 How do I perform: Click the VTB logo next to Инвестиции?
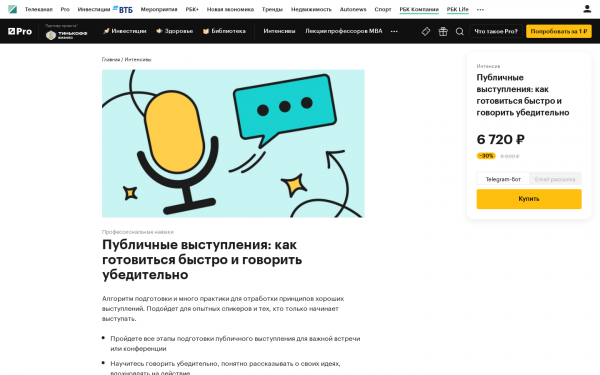[123, 9]
